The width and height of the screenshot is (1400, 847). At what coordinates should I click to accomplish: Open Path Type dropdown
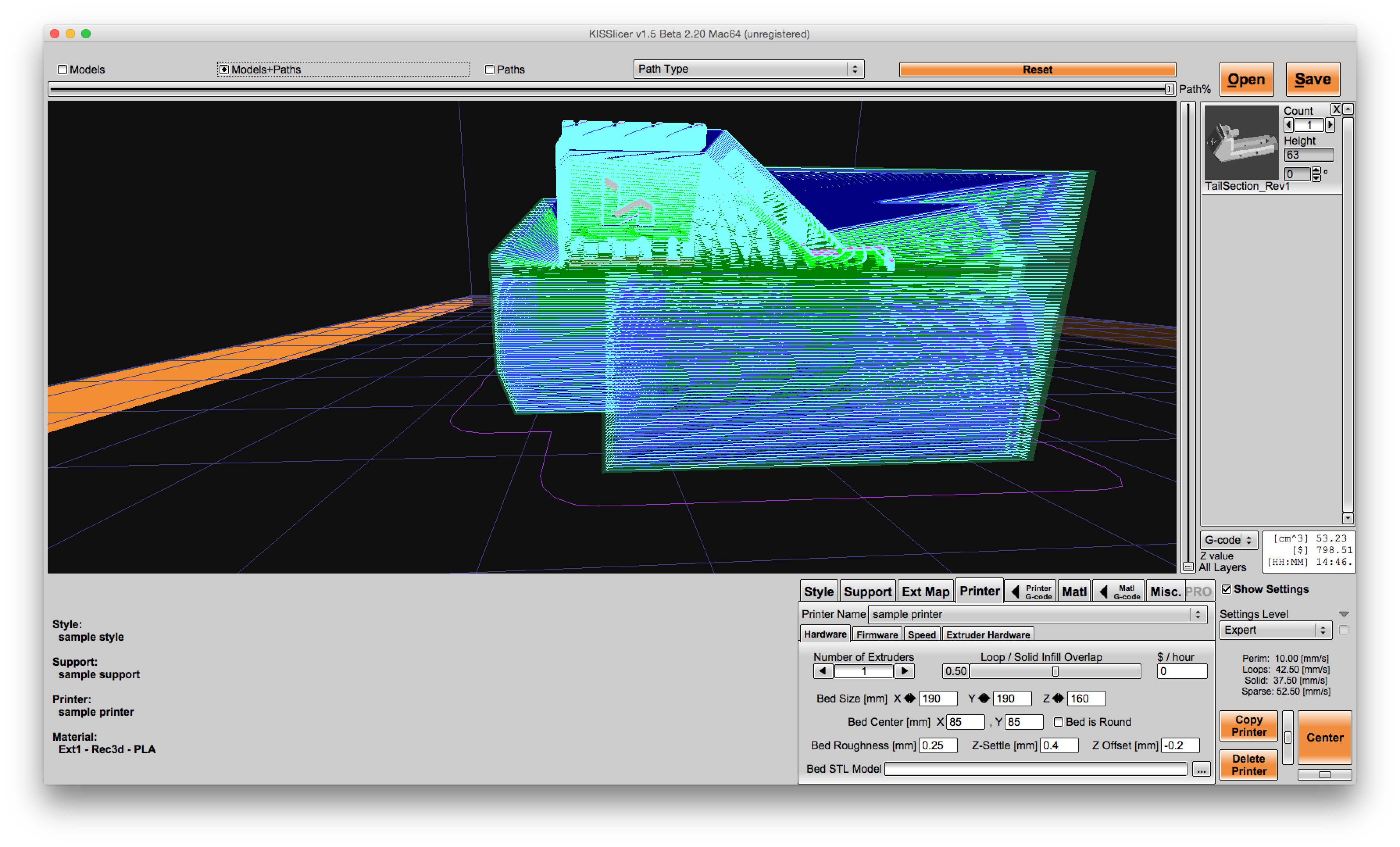point(748,69)
